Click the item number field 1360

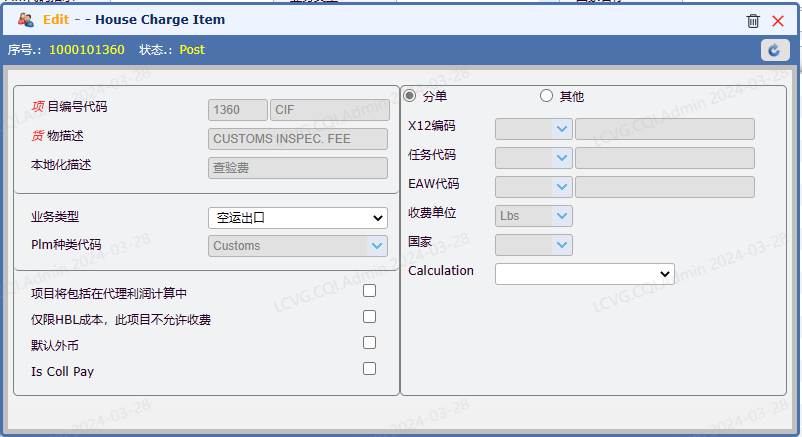238,110
